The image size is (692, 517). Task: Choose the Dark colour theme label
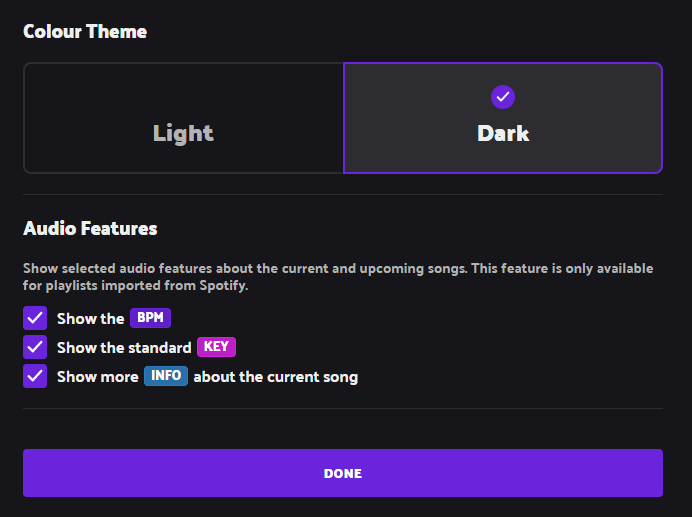[x=503, y=133]
